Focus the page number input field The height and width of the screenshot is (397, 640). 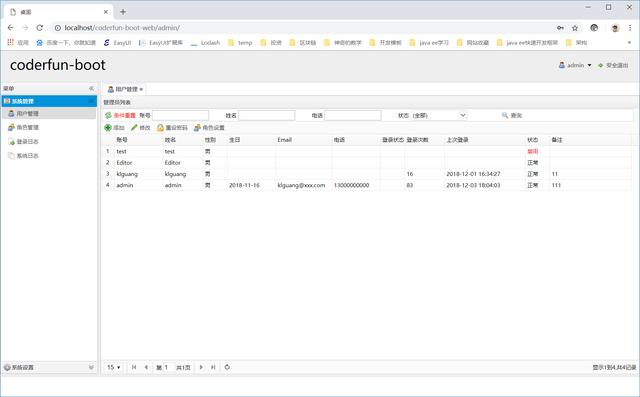[x=169, y=367]
